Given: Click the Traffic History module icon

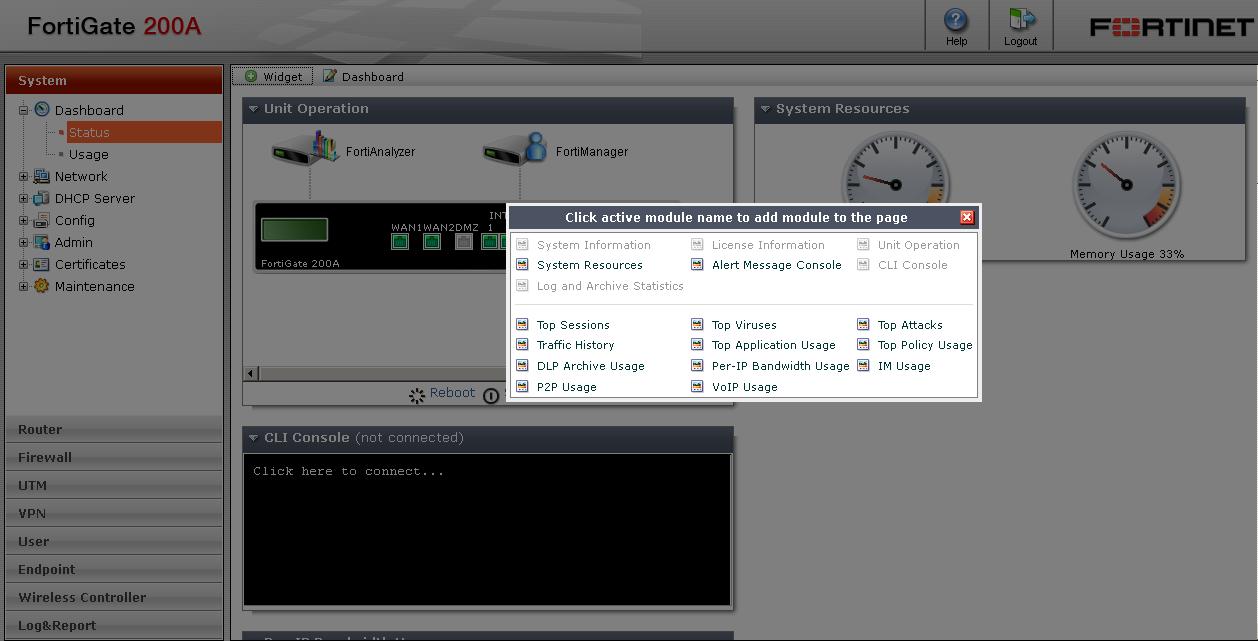Looking at the screenshot, I should (x=522, y=345).
